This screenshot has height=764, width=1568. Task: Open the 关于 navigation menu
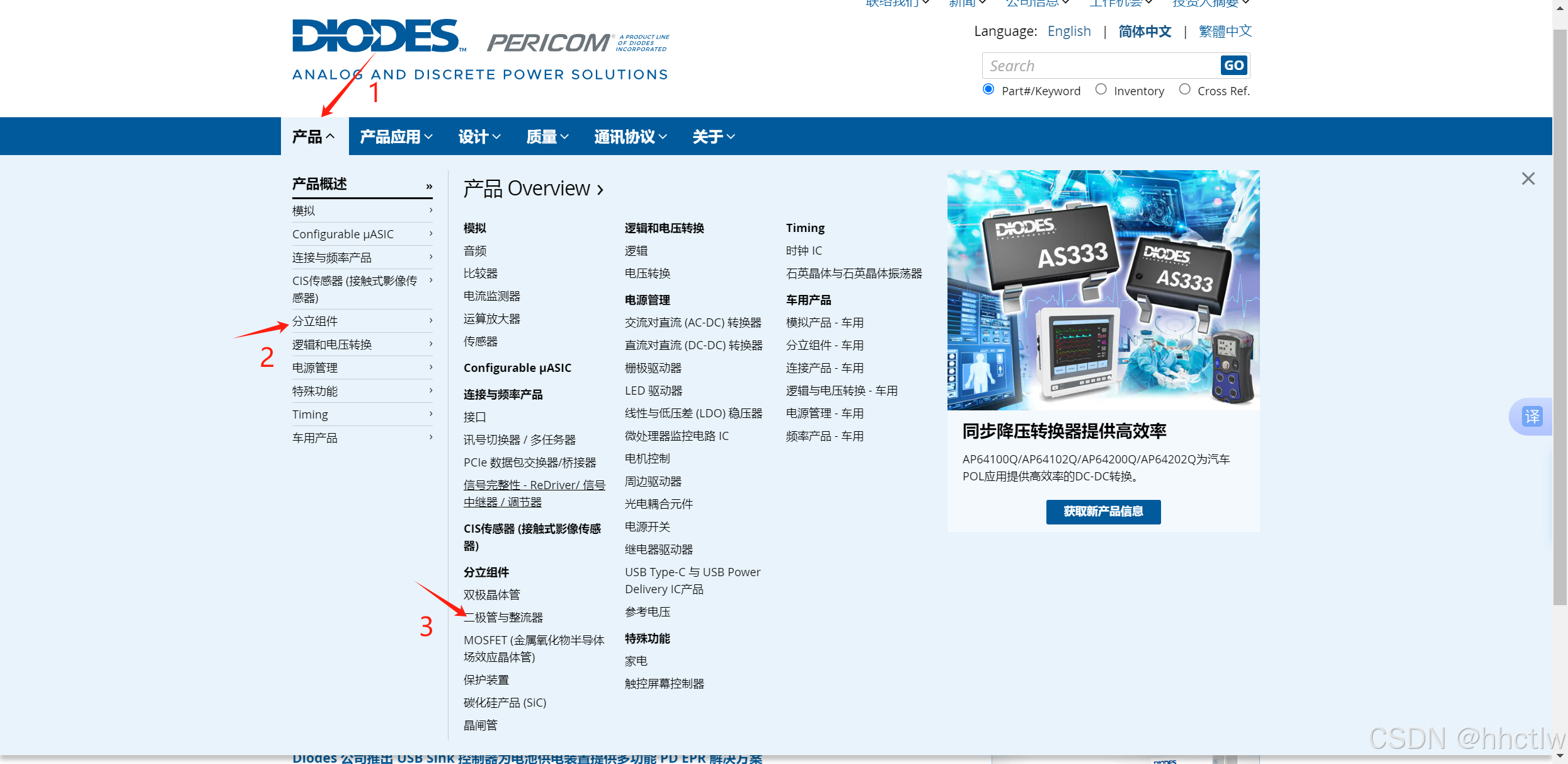(x=714, y=136)
